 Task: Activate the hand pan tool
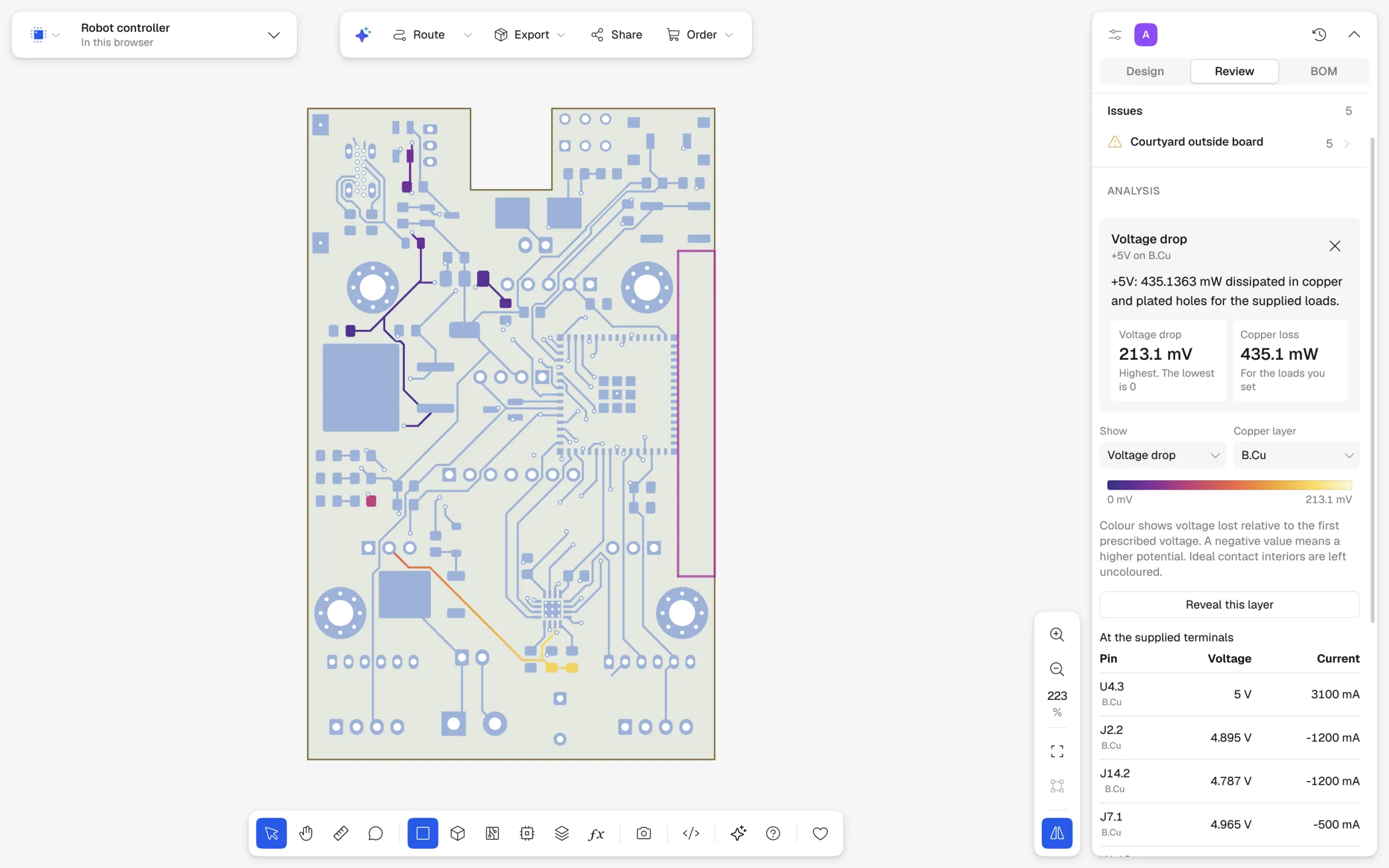tap(306, 833)
